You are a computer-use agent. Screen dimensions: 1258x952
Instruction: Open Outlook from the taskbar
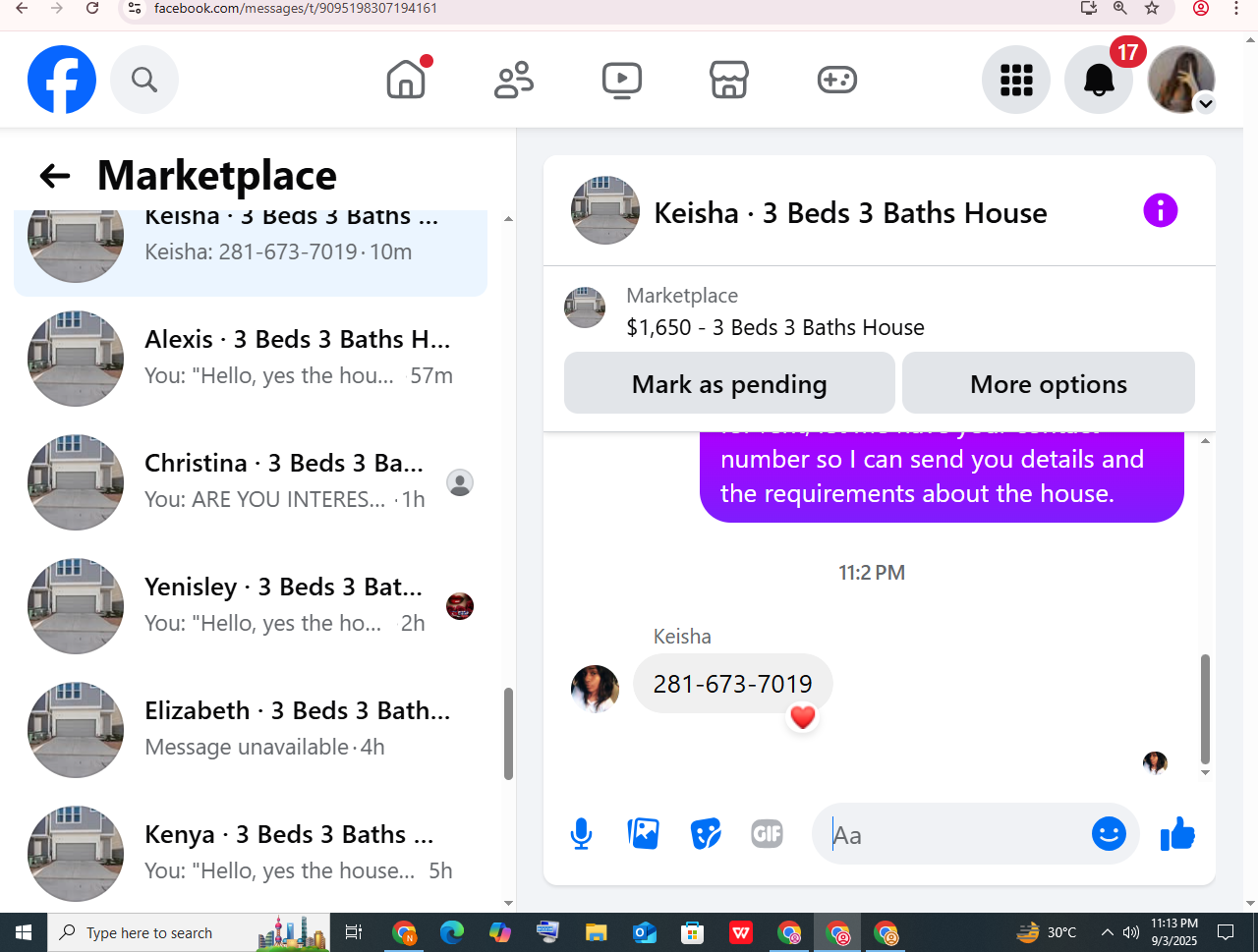[644, 932]
